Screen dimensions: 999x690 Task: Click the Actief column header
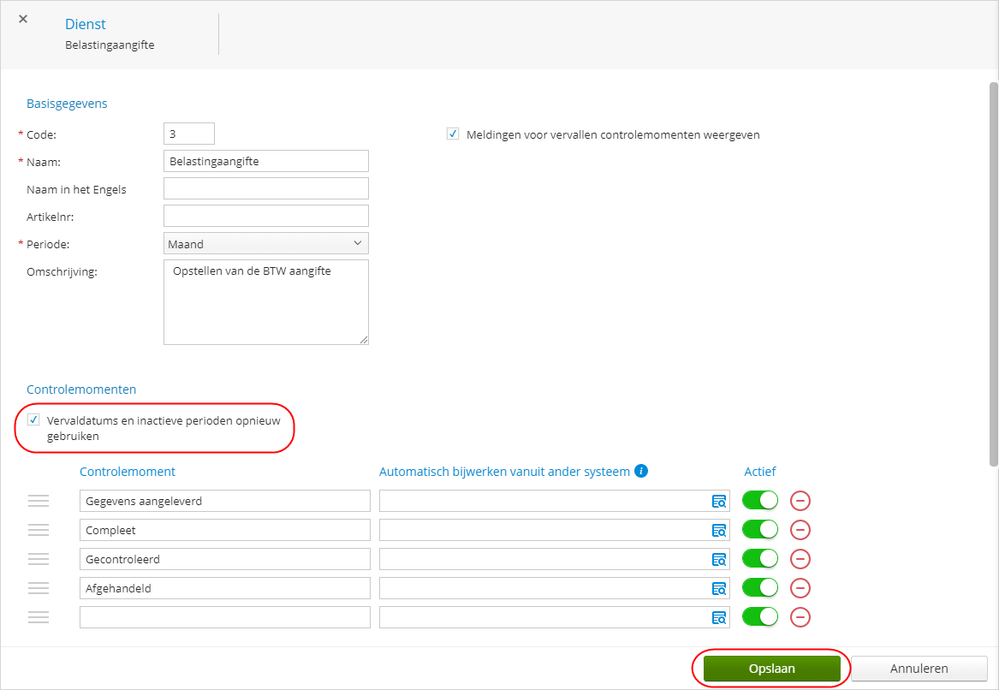[x=759, y=471]
